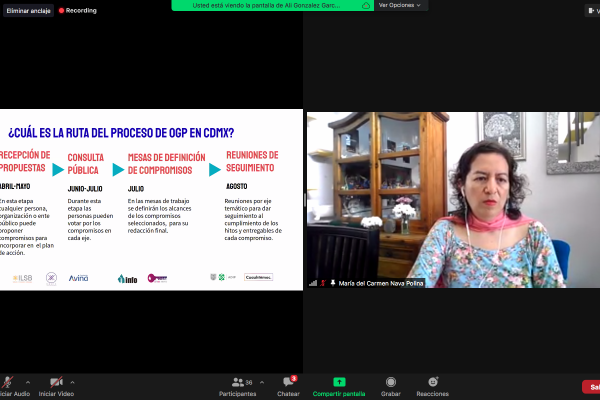Screen dimensions: 600x400
Task: Expand the chevron beside Participantes
Action: tap(262, 382)
